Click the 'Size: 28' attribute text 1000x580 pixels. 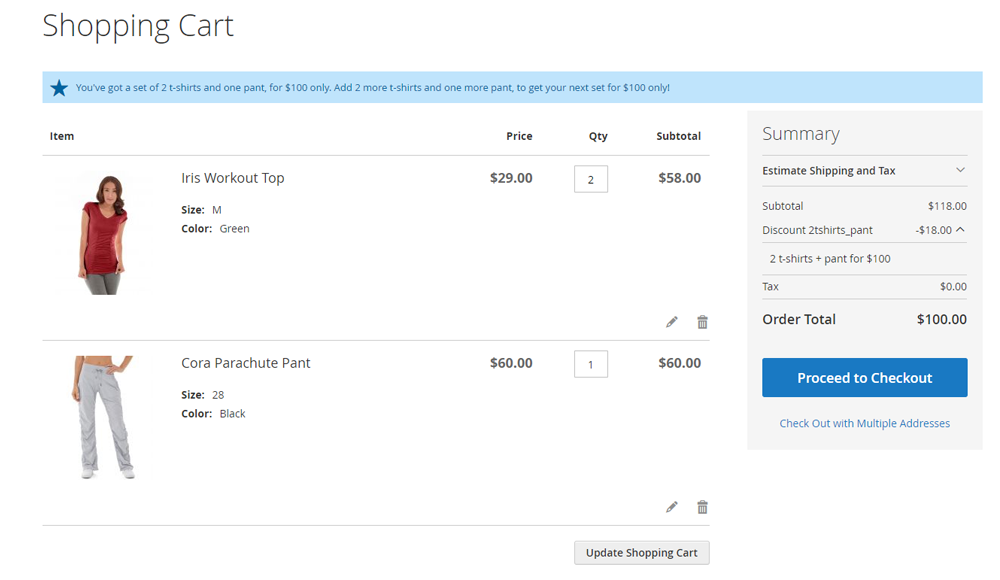(x=203, y=395)
